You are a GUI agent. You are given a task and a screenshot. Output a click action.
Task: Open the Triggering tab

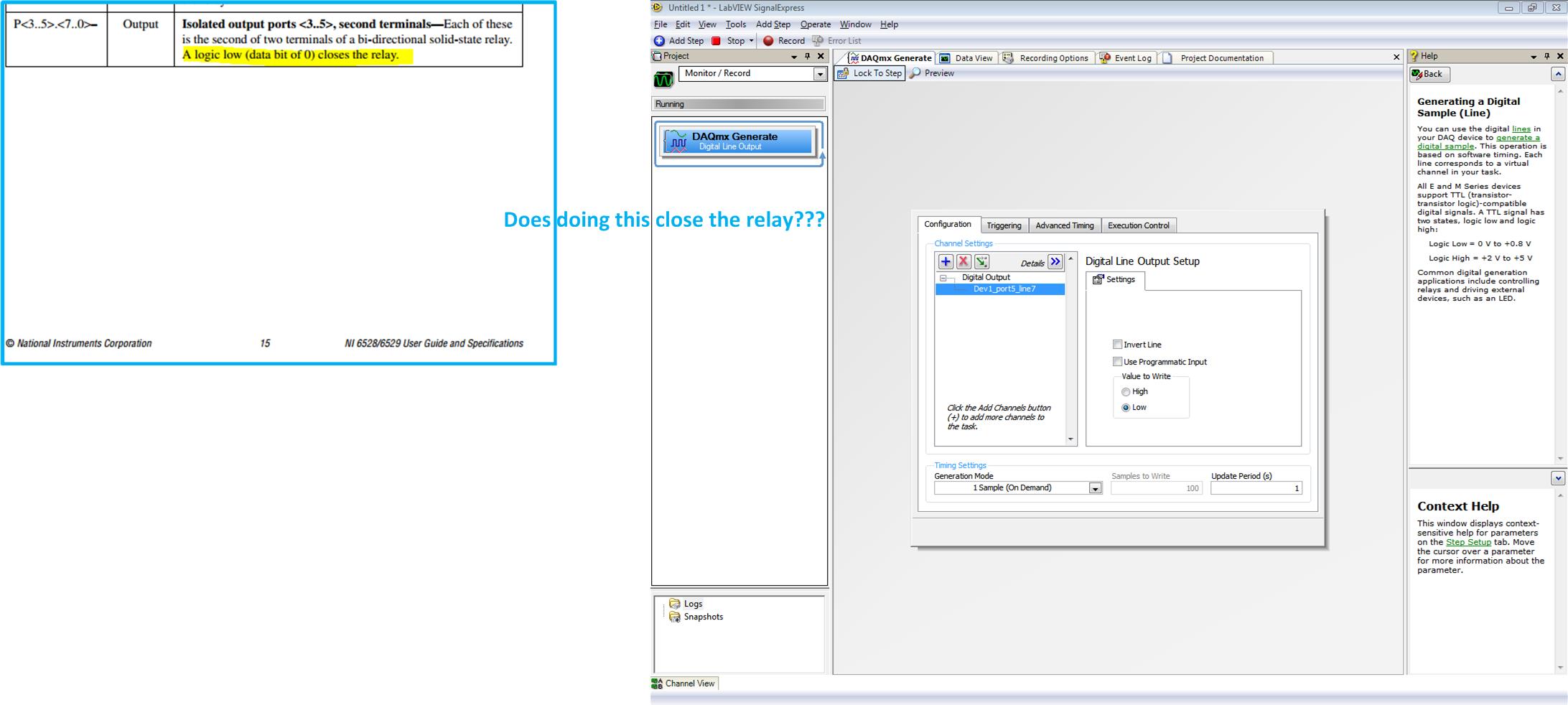coord(1003,225)
